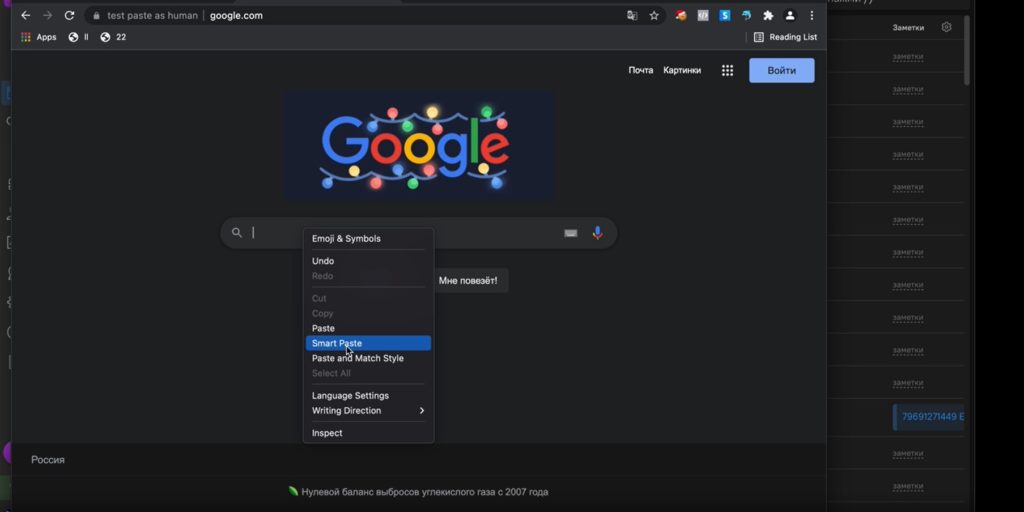Choose Smart Paste from the context menu
1024x512 pixels.
[368, 343]
